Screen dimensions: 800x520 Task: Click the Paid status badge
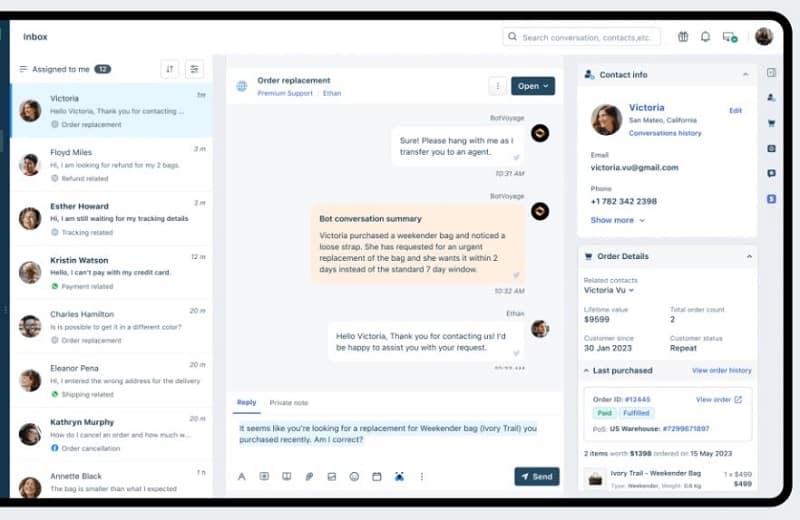click(x=605, y=413)
